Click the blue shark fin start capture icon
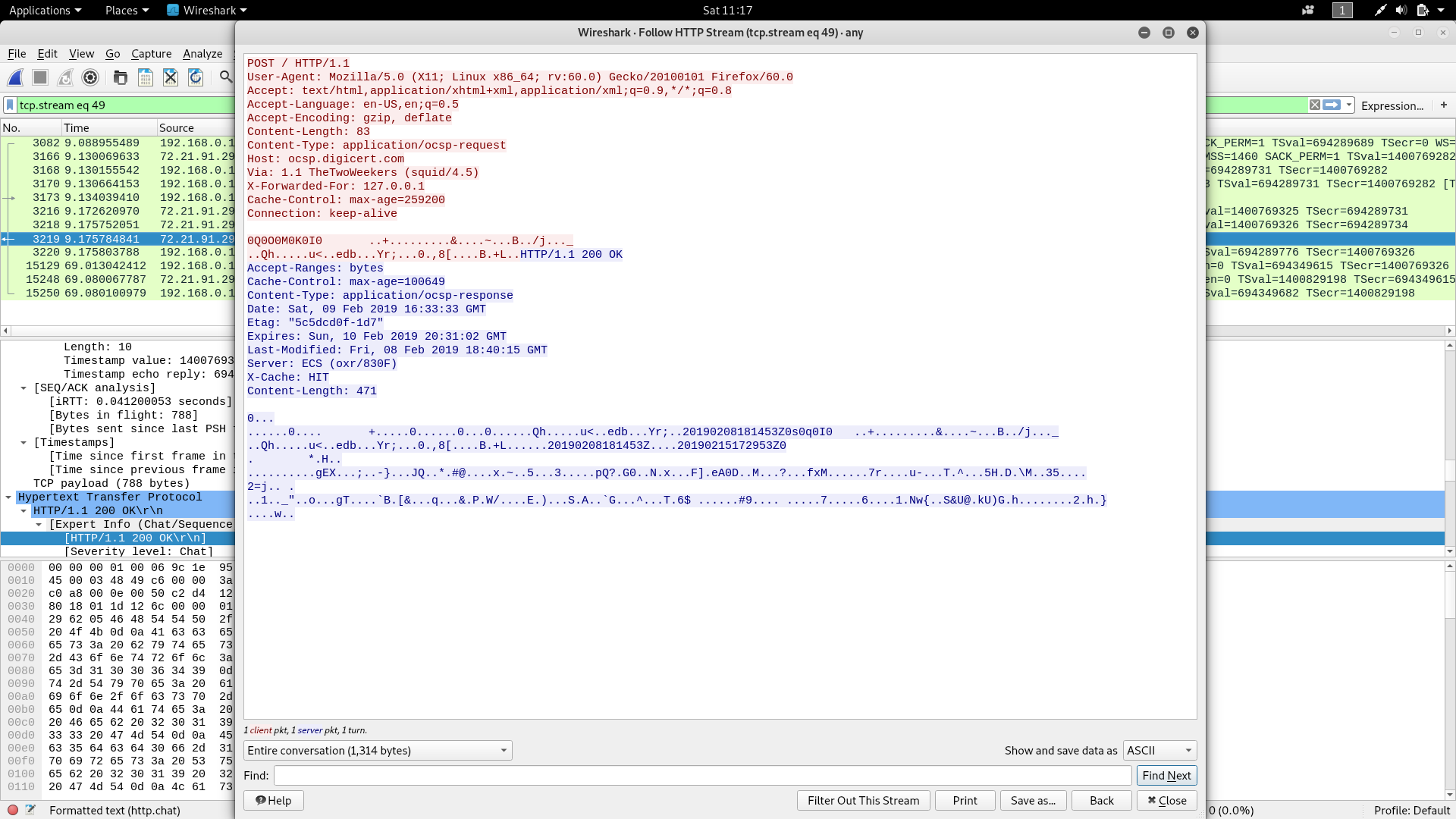The image size is (1456, 819). pos(16,77)
